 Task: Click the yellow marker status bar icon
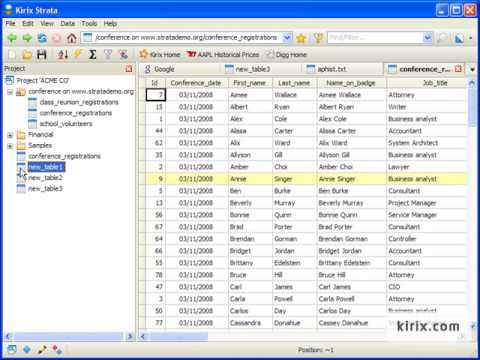pos(42,349)
